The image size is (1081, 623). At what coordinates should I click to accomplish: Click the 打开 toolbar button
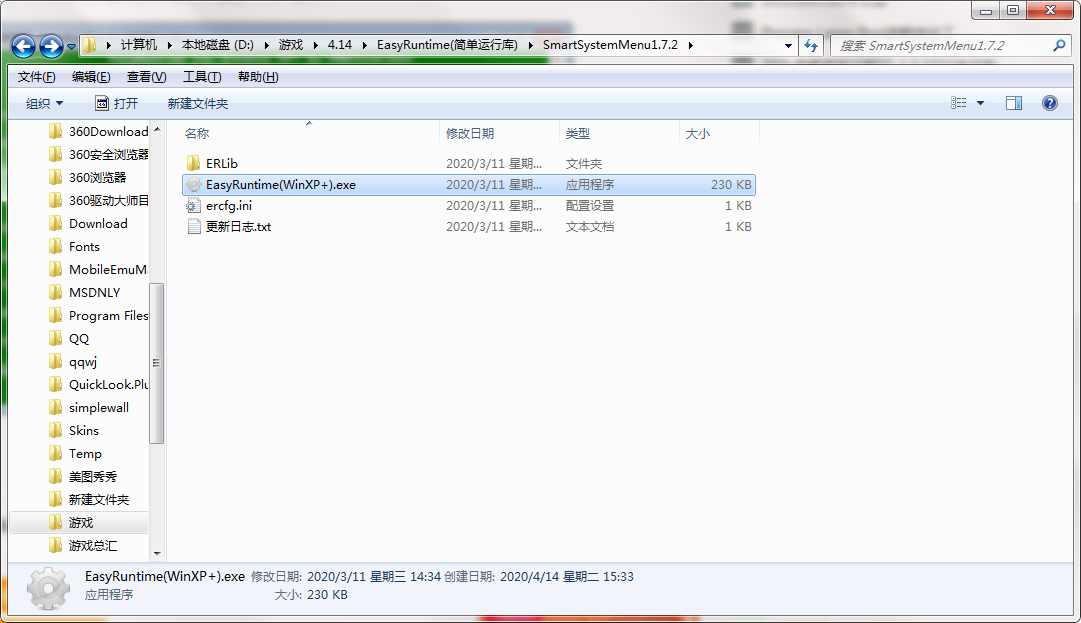[117, 103]
